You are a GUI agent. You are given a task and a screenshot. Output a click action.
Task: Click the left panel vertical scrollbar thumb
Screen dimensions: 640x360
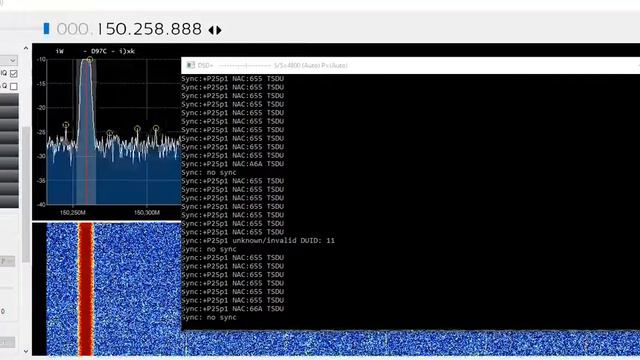click(x=26, y=194)
